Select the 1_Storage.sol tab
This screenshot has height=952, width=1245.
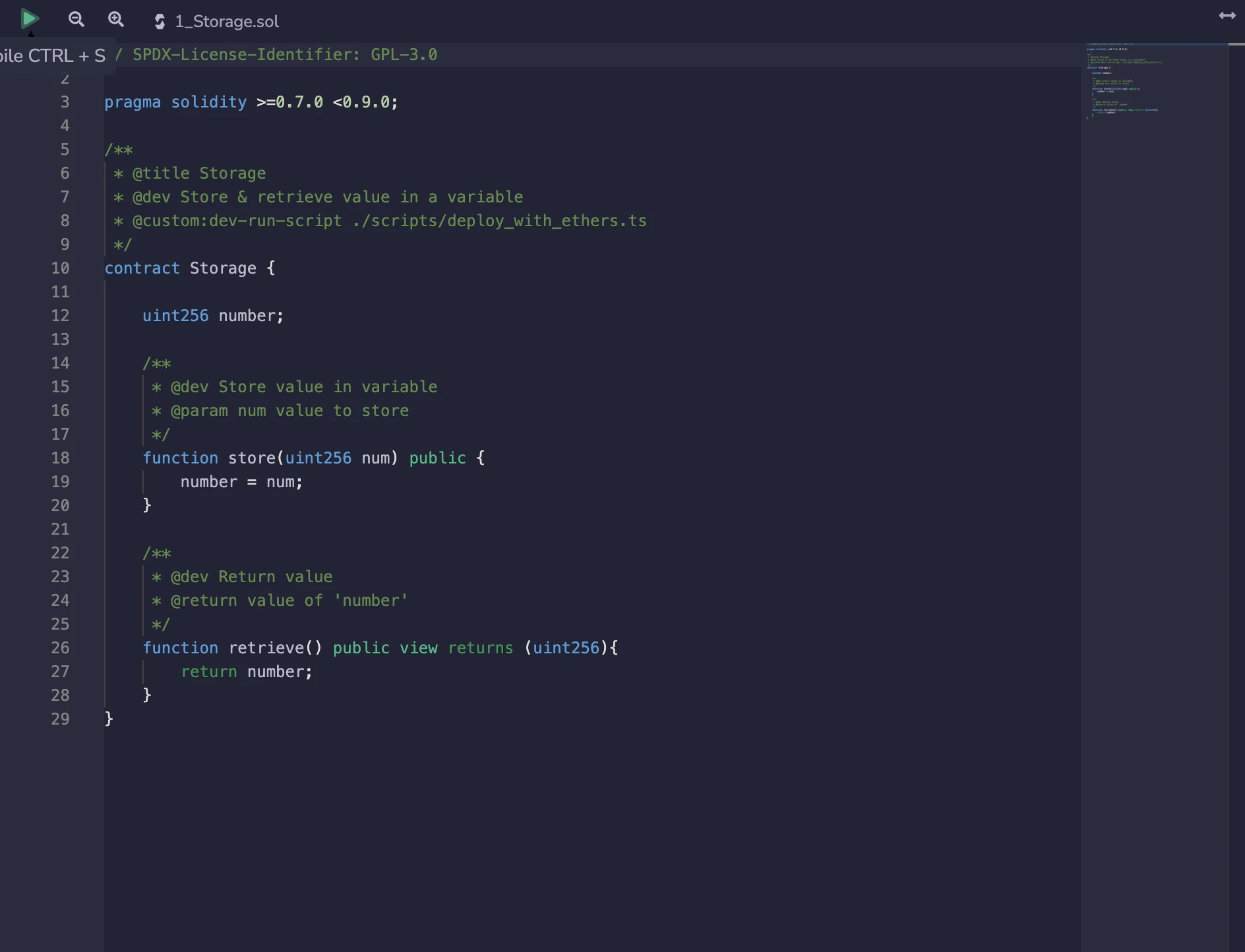click(x=226, y=21)
